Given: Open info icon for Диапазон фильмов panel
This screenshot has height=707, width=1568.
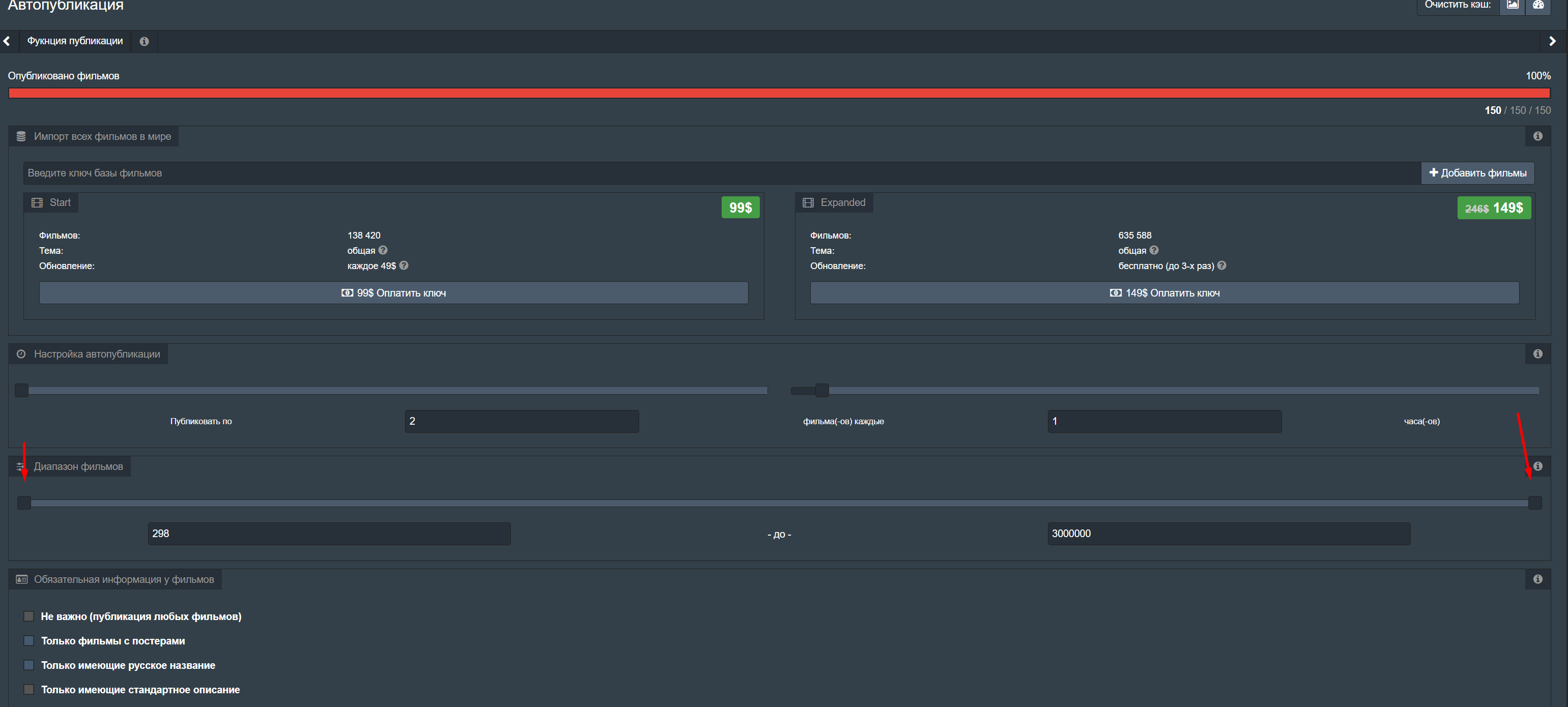Looking at the screenshot, I should [x=1537, y=466].
